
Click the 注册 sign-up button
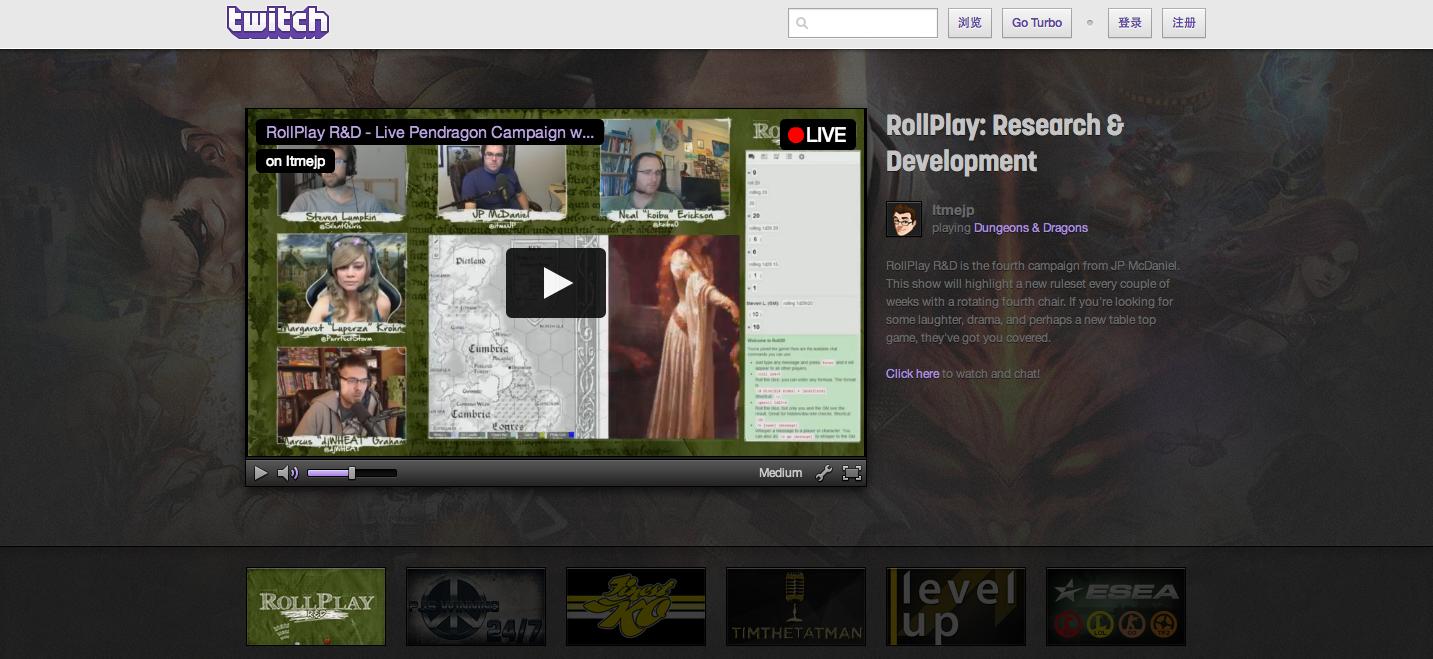1184,23
